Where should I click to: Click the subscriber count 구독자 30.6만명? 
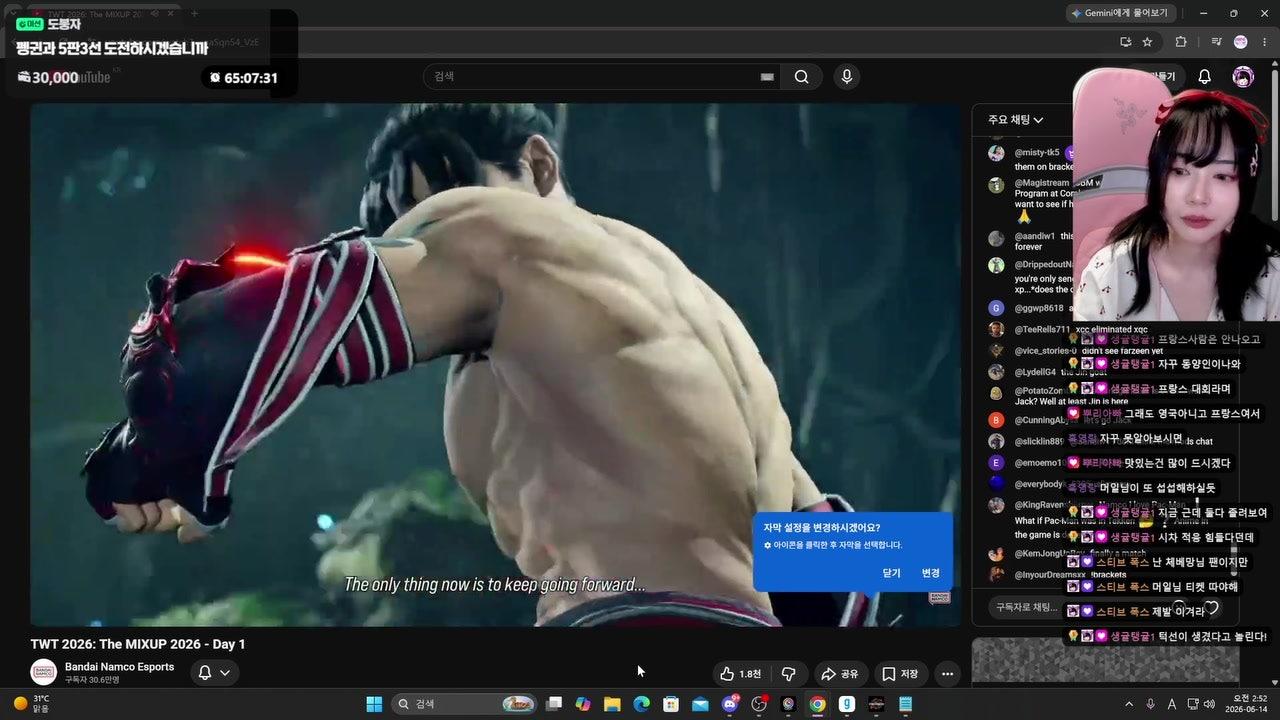[92, 680]
